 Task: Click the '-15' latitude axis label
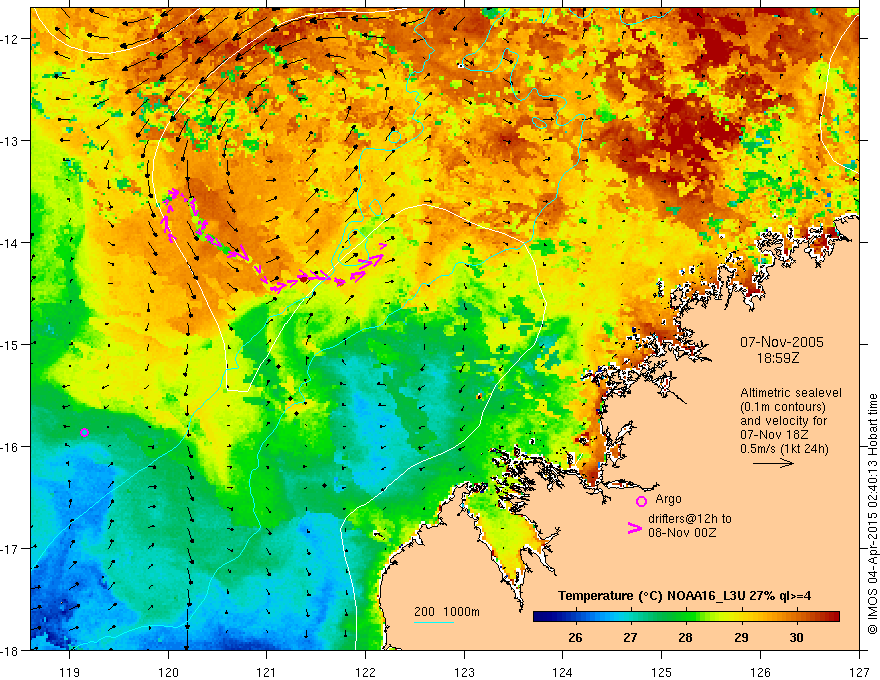point(10,344)
